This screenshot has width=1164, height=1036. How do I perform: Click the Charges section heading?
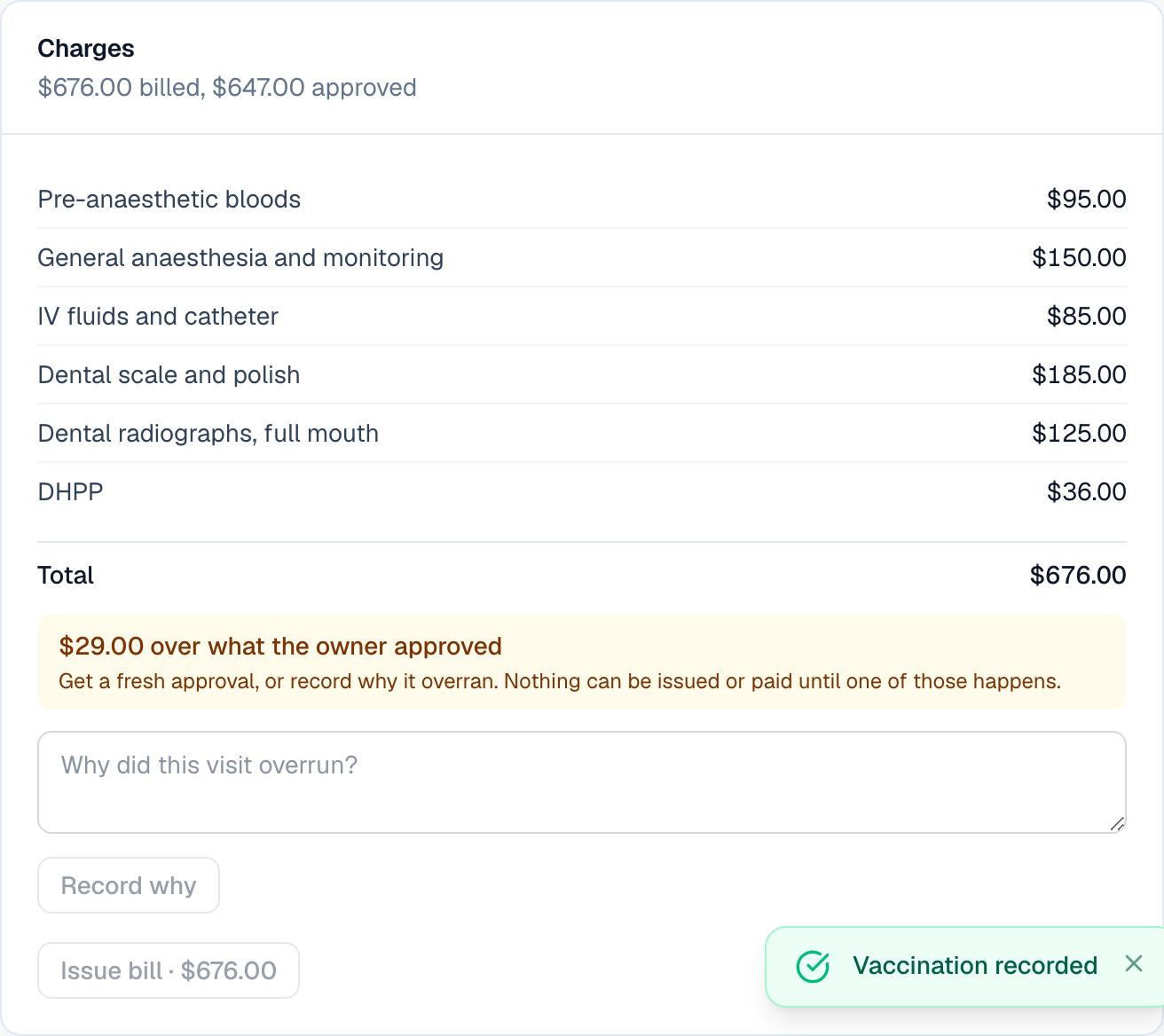[x=86, y=49]
